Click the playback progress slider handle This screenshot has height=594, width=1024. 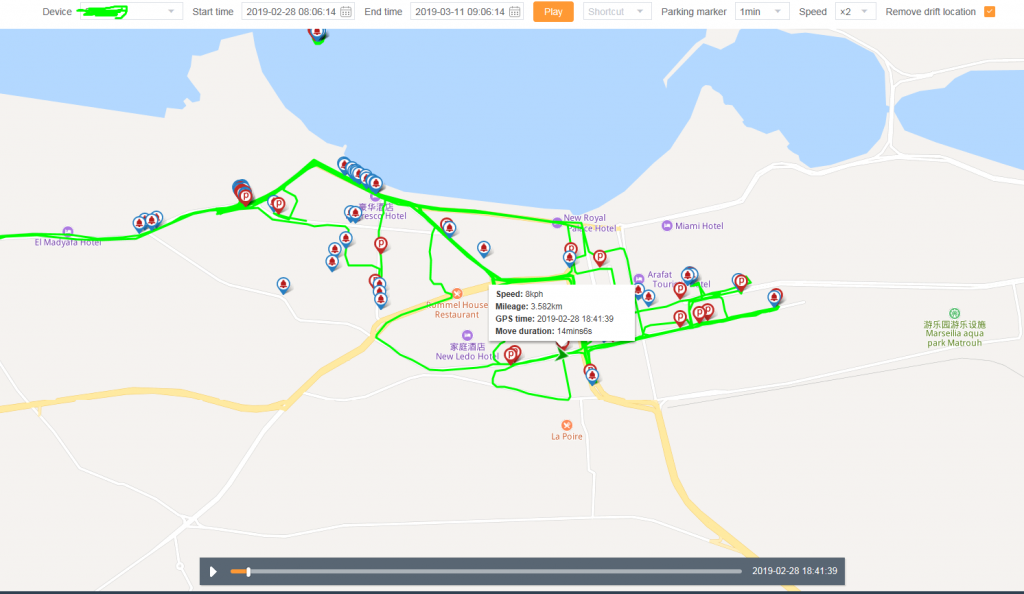248,572
